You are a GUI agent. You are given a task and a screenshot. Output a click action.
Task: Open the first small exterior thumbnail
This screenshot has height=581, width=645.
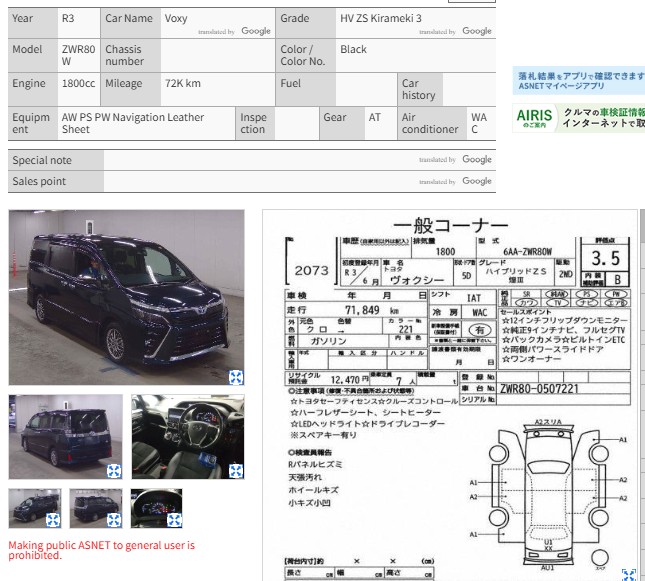[35, 508]
